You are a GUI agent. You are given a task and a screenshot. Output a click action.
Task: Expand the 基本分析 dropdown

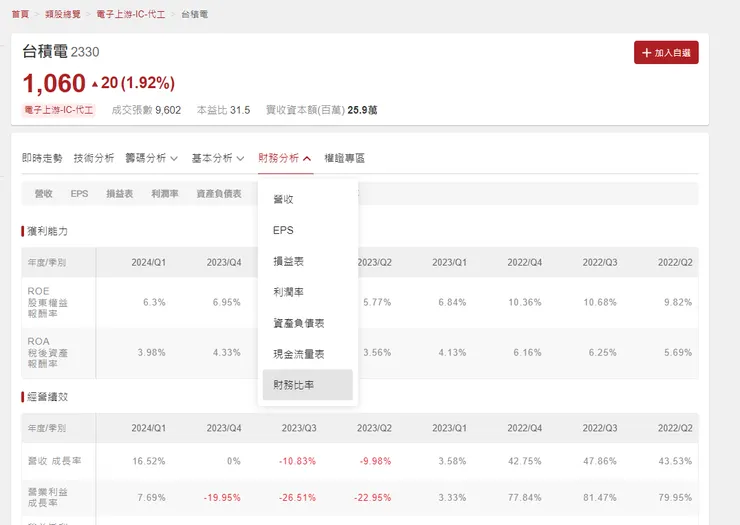(218, 158)
